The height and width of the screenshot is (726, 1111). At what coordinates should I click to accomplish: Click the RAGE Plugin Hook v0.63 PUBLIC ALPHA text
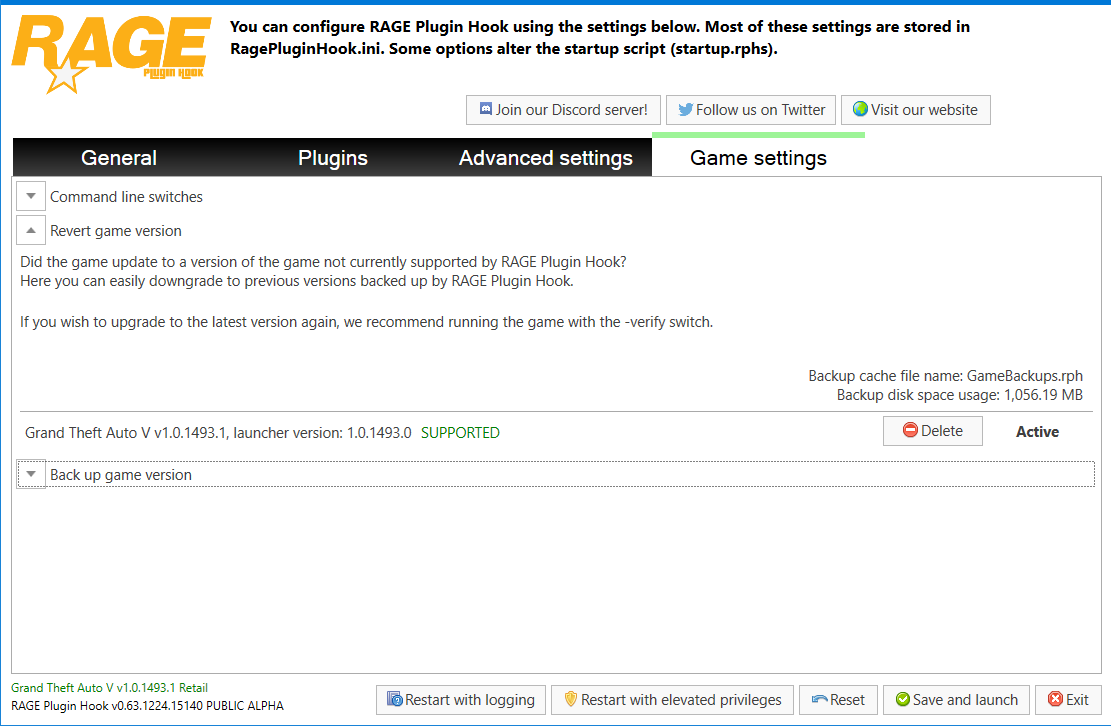[147, 705]
